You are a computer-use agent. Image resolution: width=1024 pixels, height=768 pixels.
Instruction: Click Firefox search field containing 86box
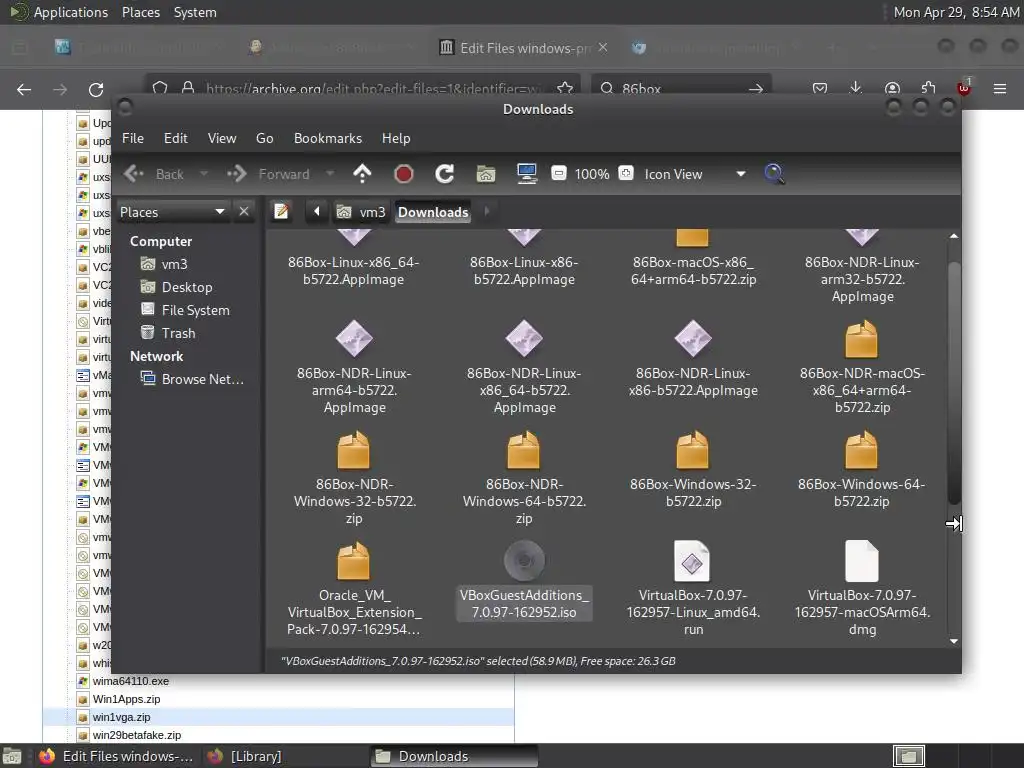681,88
